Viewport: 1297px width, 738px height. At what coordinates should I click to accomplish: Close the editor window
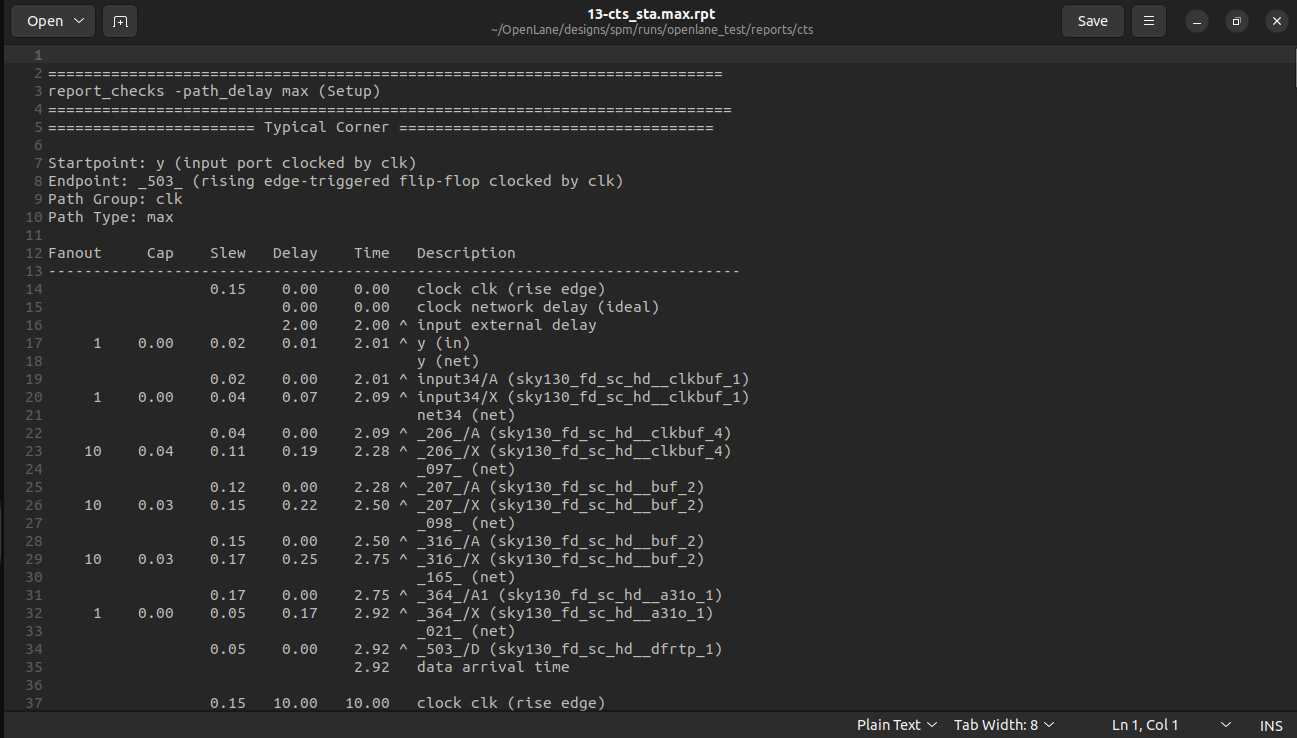1276,20
